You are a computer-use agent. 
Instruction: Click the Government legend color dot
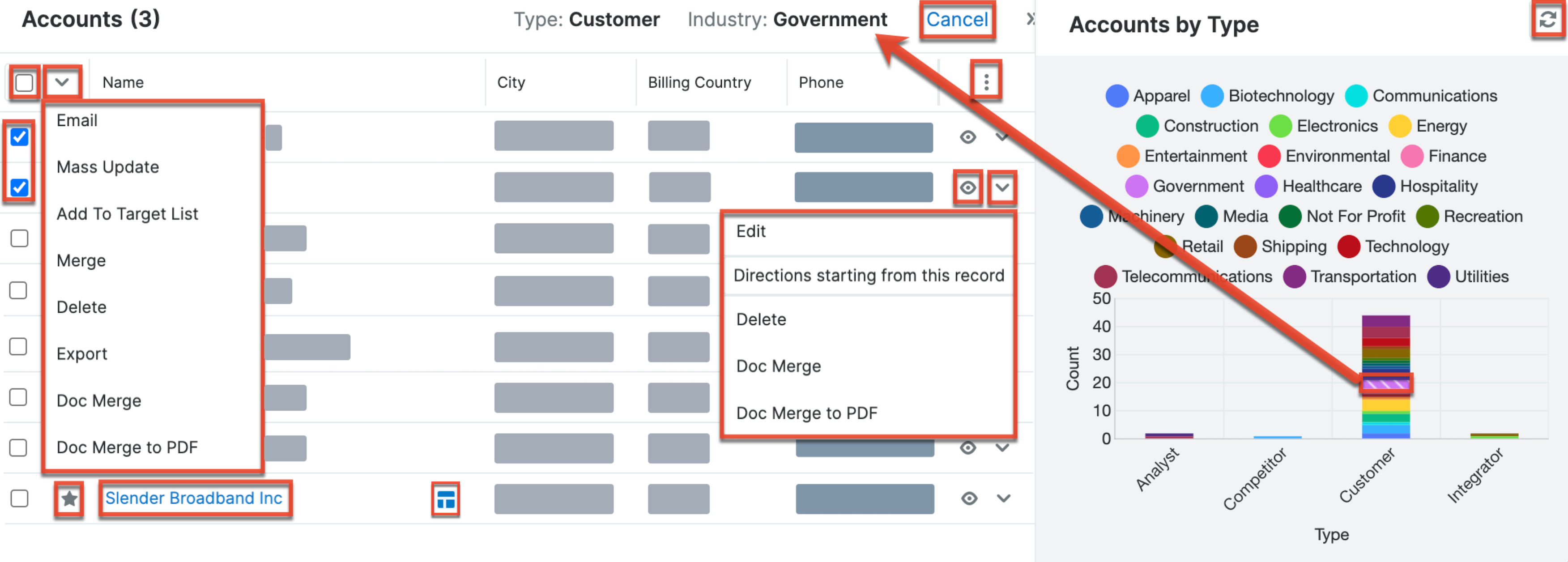(1136, 186)
